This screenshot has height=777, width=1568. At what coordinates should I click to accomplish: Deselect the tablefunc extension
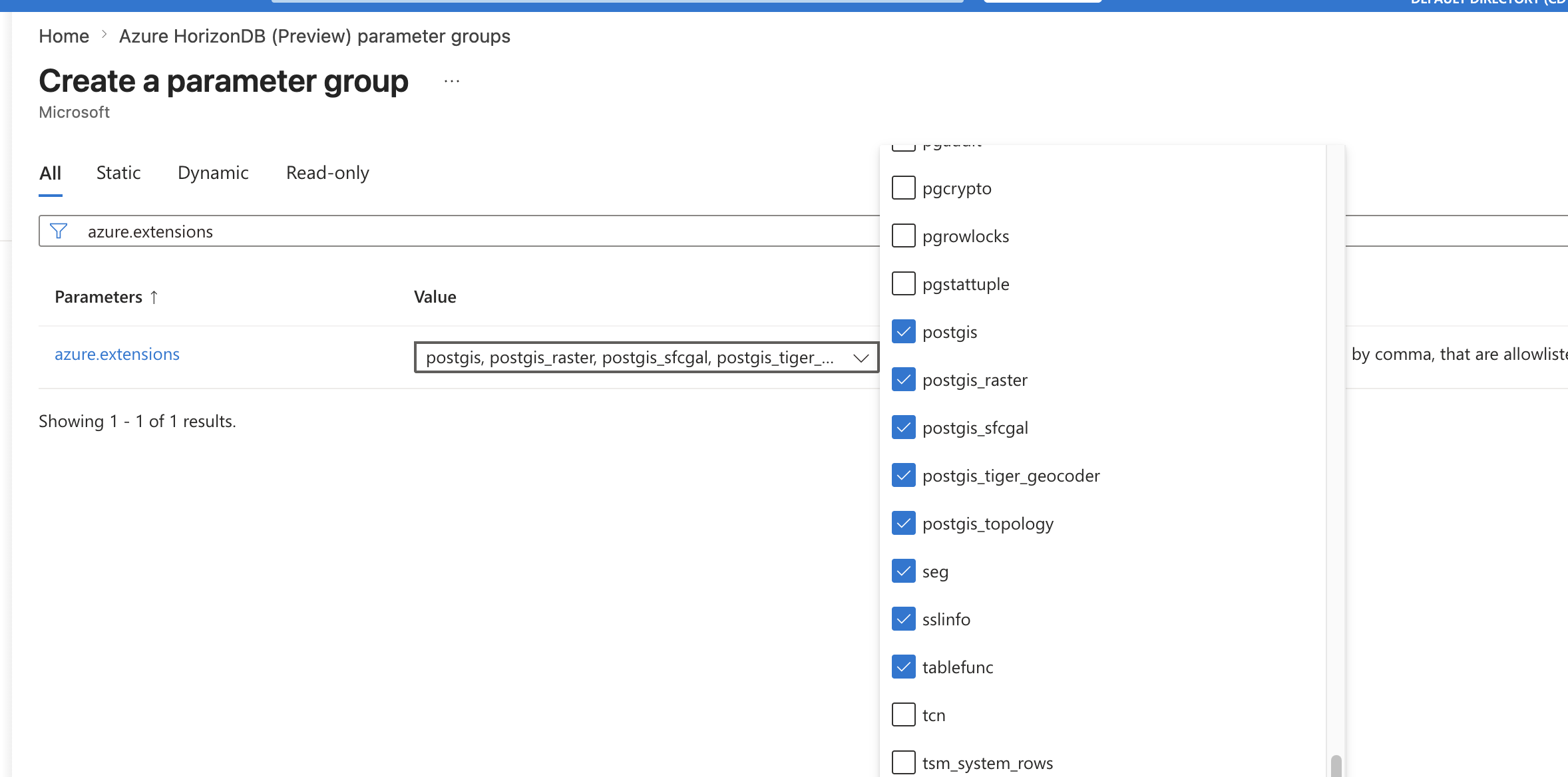click(x=903, y=667)
